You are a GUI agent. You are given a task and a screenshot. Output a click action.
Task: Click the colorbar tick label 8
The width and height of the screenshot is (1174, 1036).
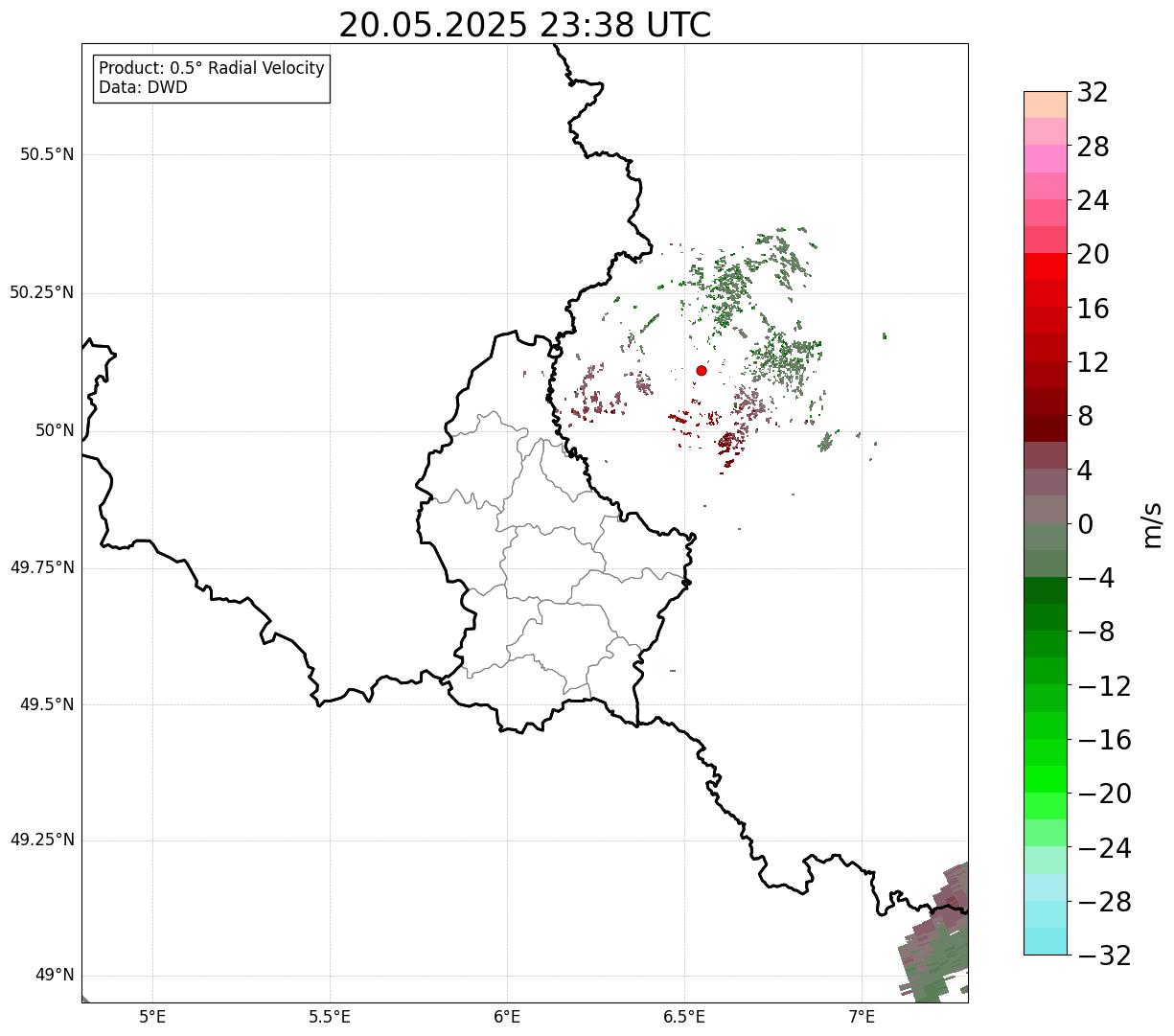pyautogui.click(x=1085, y=417)
